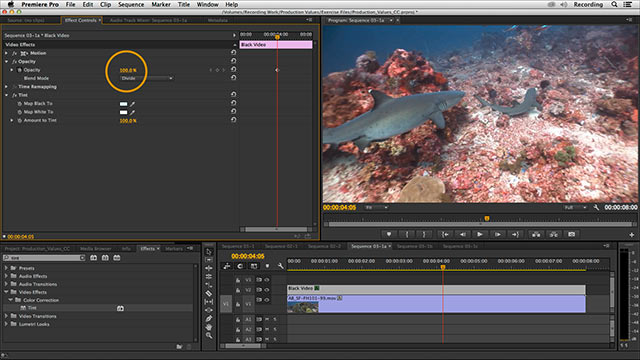Click the Lift button in Program Monitor

[536, 234]
